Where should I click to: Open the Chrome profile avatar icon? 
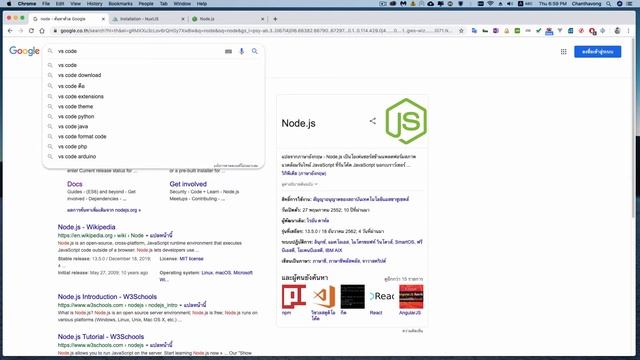617,31
